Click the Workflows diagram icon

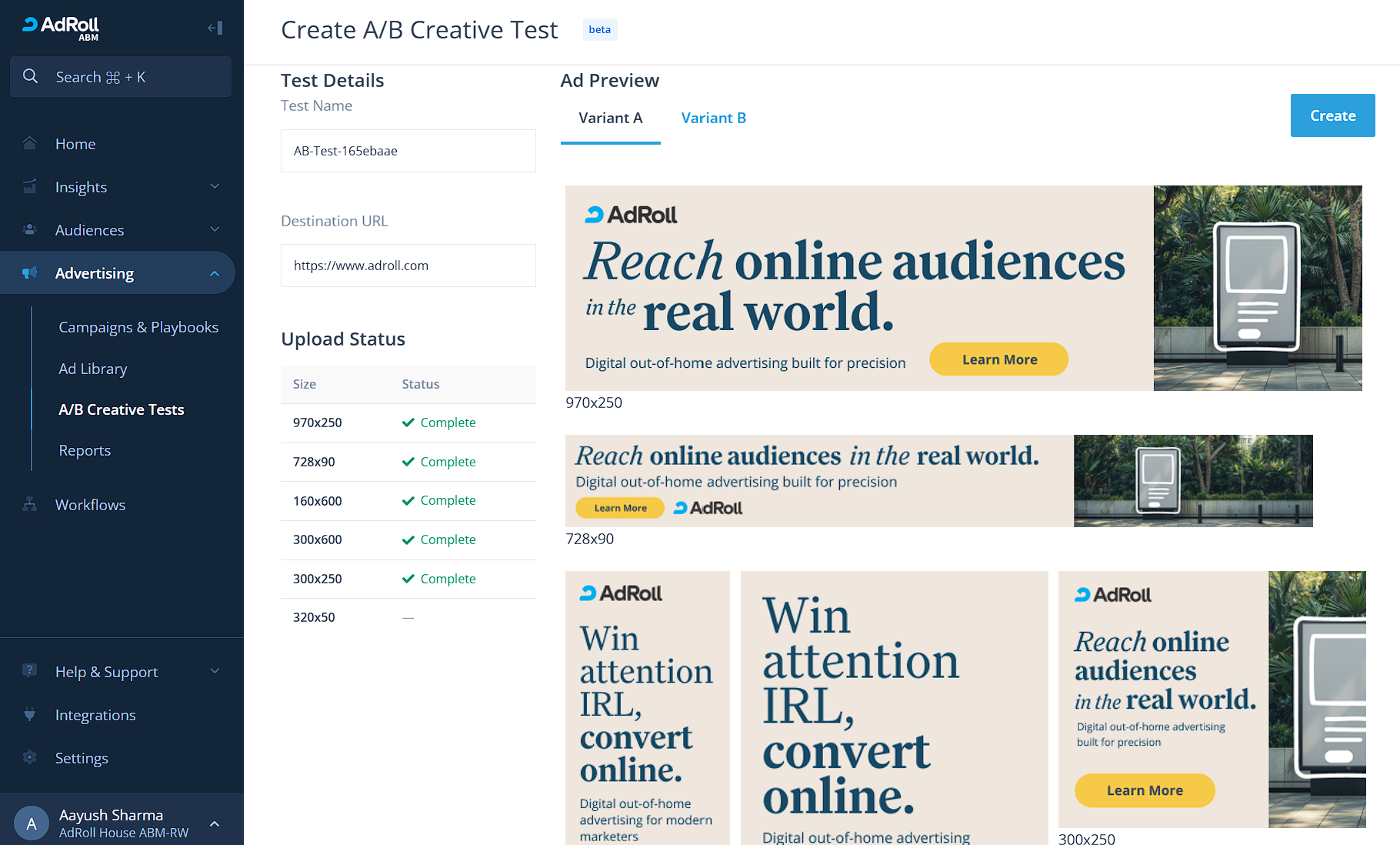pos(30,505)
